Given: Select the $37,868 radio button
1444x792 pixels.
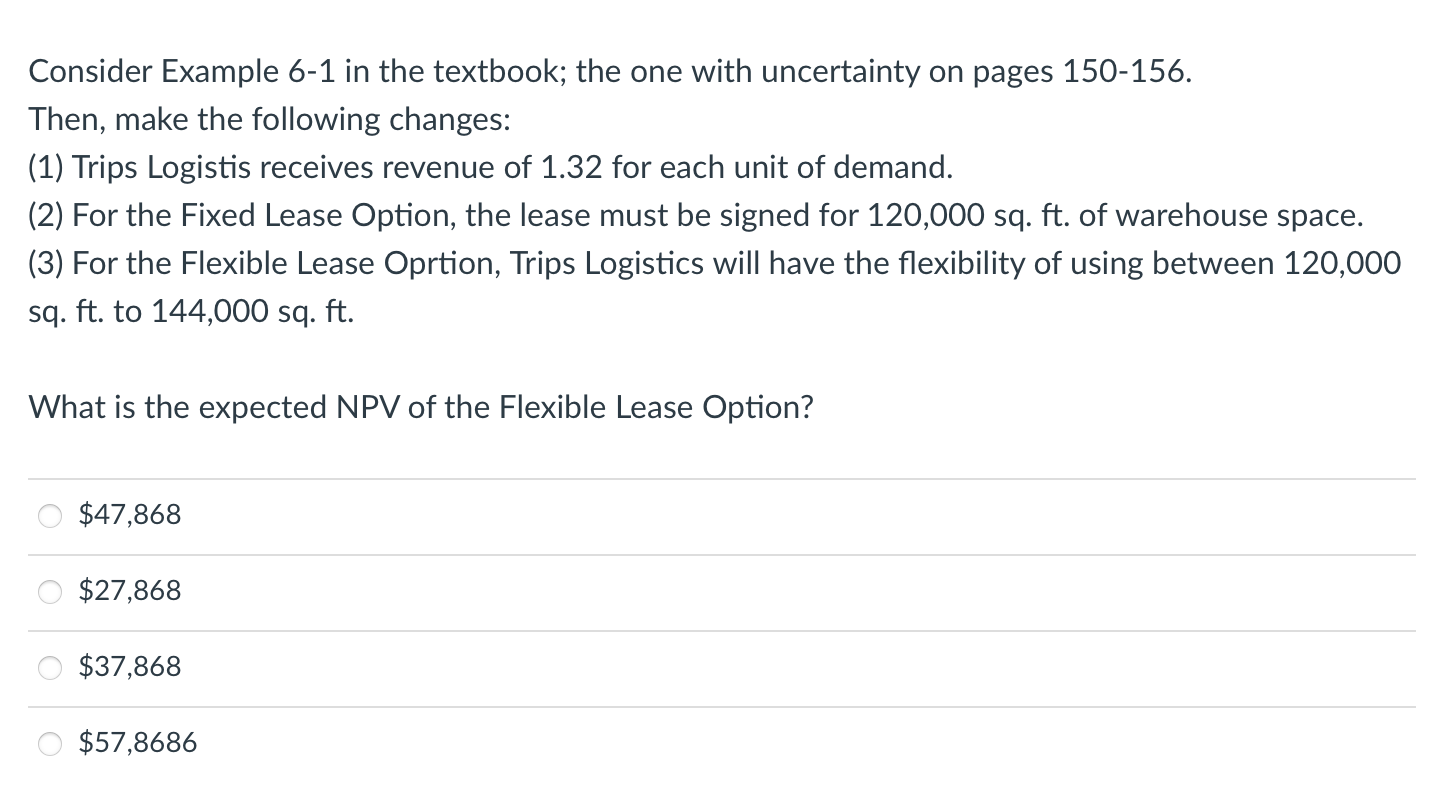Looking at the screenshot, I should [x=49, y=667].
